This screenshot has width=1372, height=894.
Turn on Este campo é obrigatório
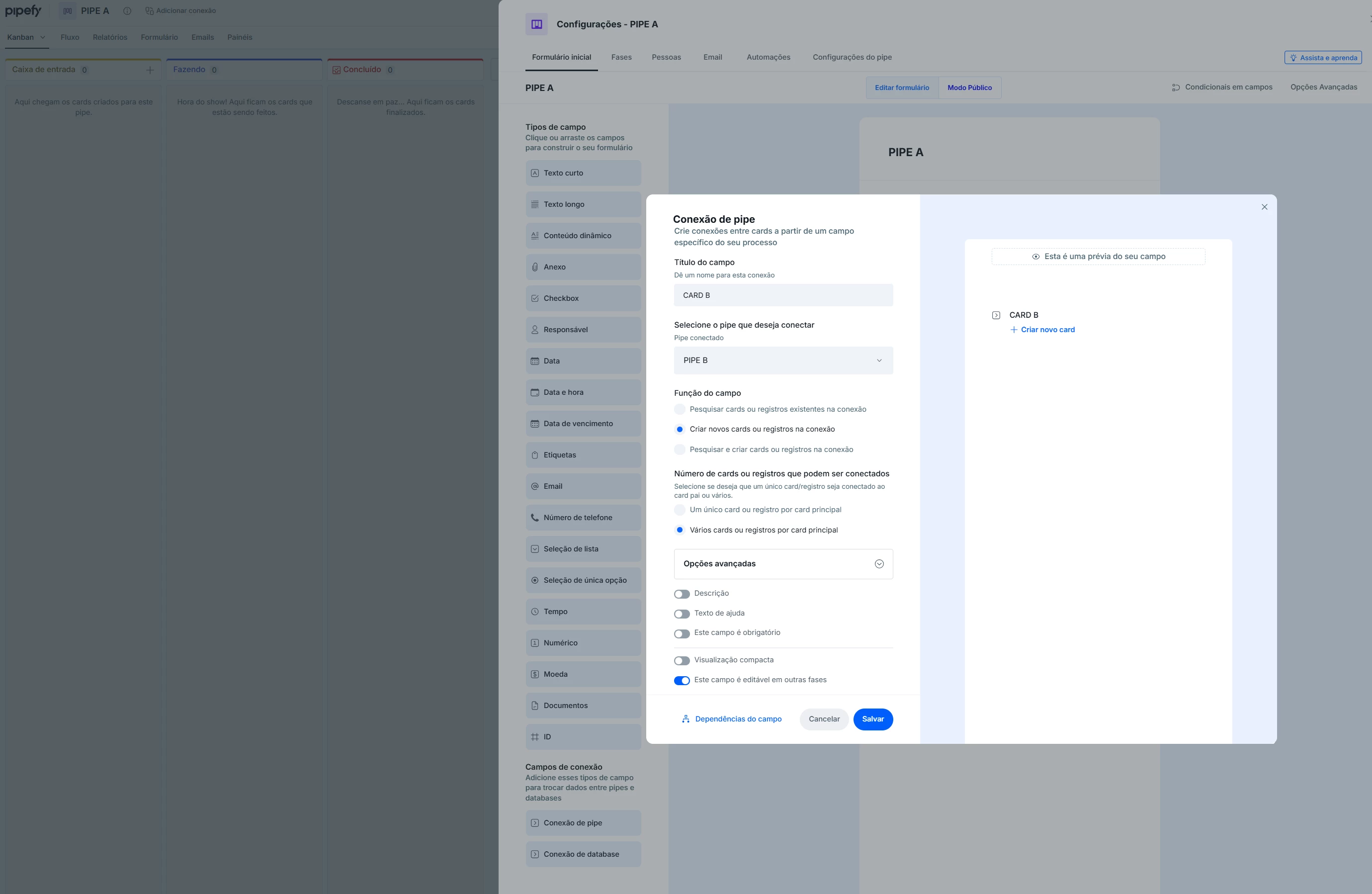click(x=682, y=633)
